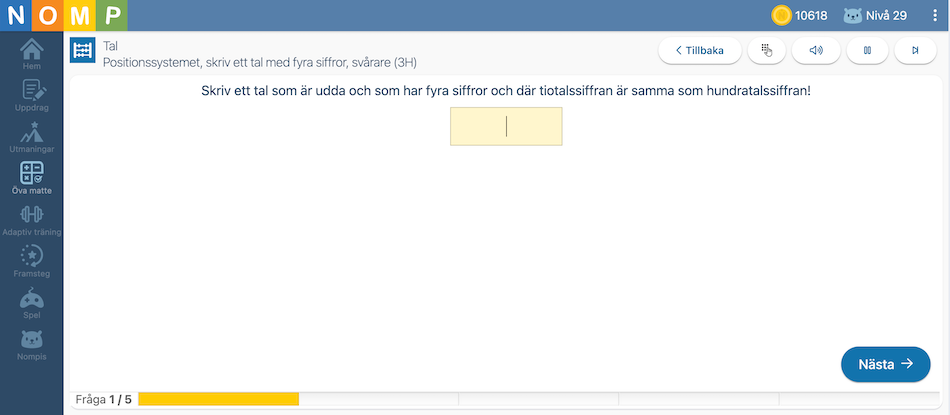
Task: Open the three-dot menu in top bar
Action: coord(935,16)
